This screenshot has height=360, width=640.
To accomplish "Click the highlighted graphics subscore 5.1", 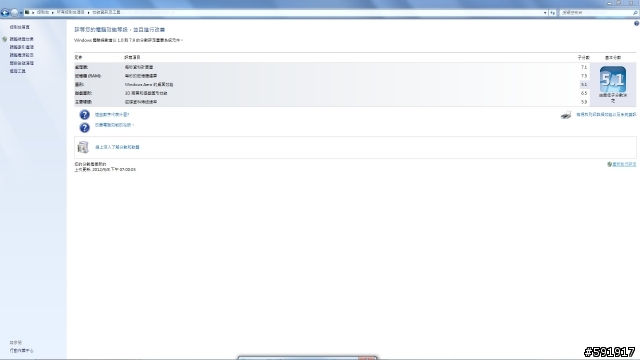I will tap(584, 84).
